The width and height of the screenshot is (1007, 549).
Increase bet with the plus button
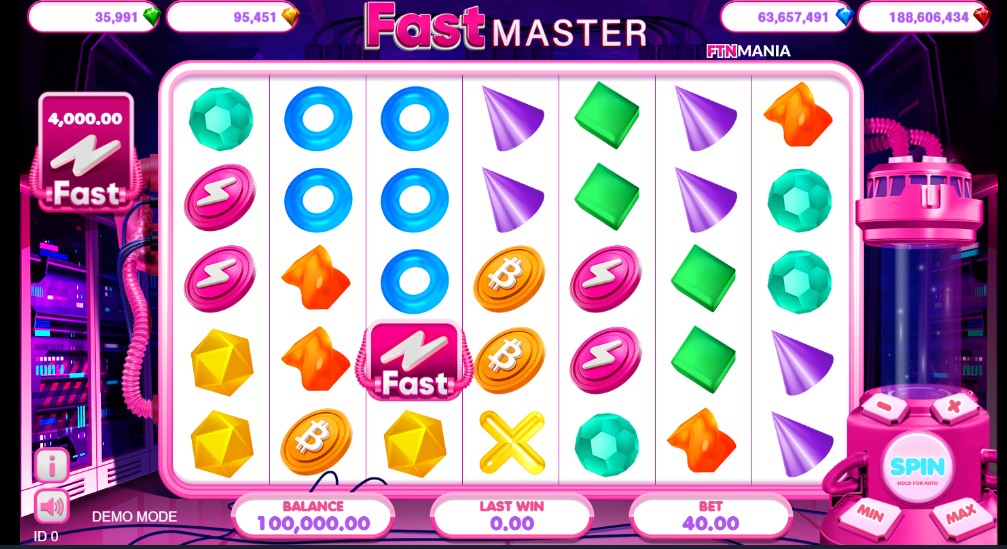(x=954, y=407)
